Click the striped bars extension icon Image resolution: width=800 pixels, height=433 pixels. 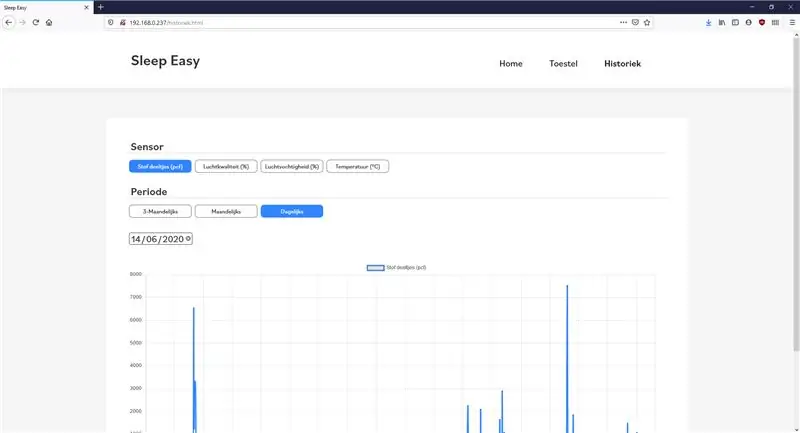tap(776, 22)
